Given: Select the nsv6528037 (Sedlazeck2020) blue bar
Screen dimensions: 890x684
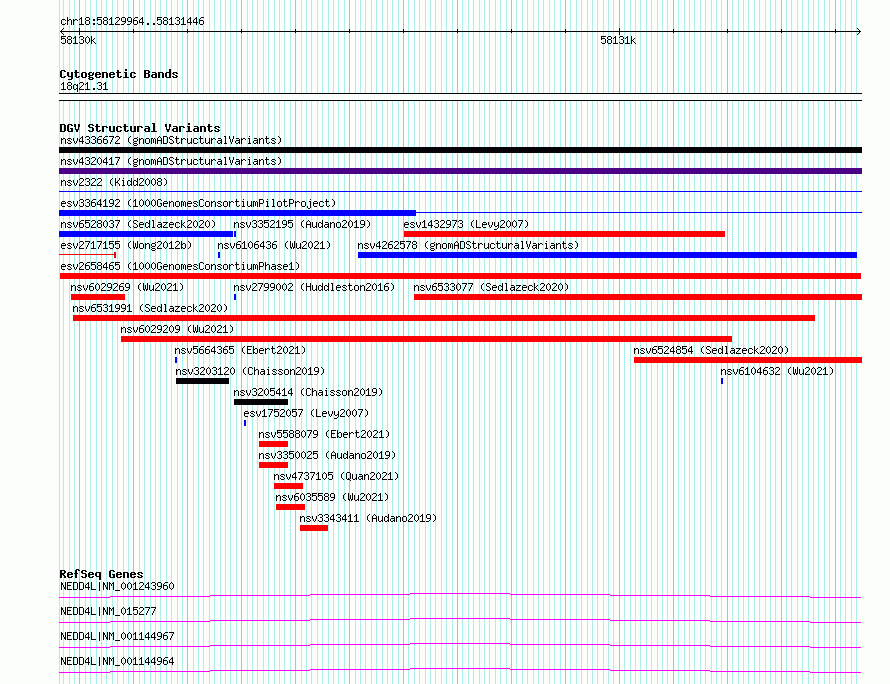Looking at the screenshot, I should (x=146, y=234).
